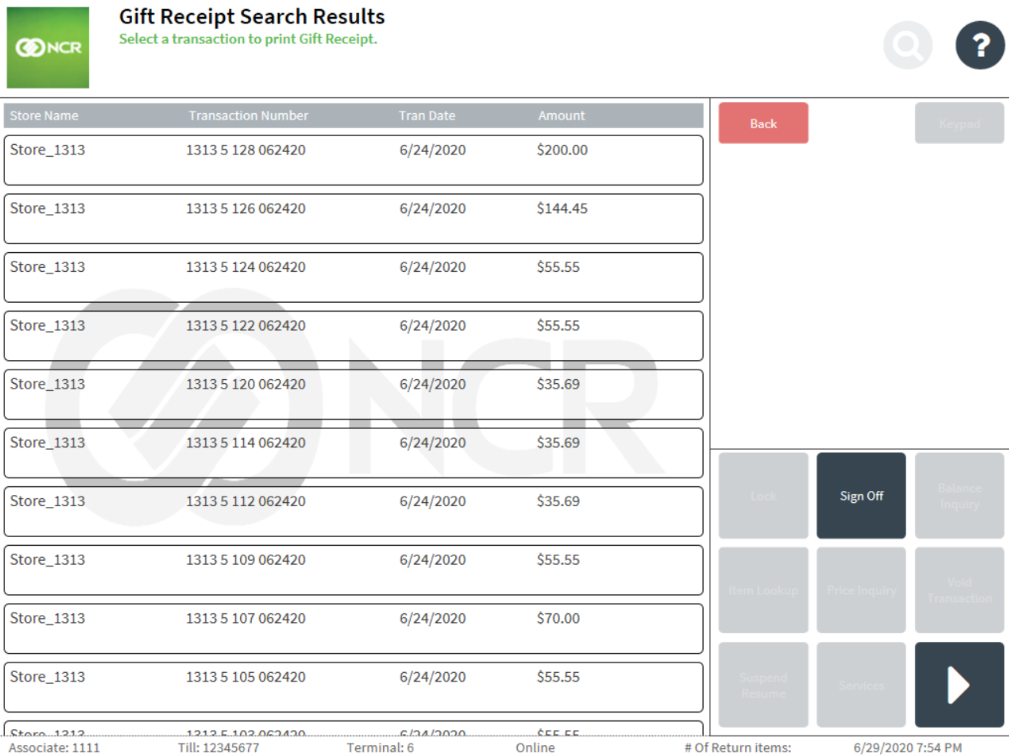Select Void Transaction
Screen dimensions: 1009x755
coord(958,590)
